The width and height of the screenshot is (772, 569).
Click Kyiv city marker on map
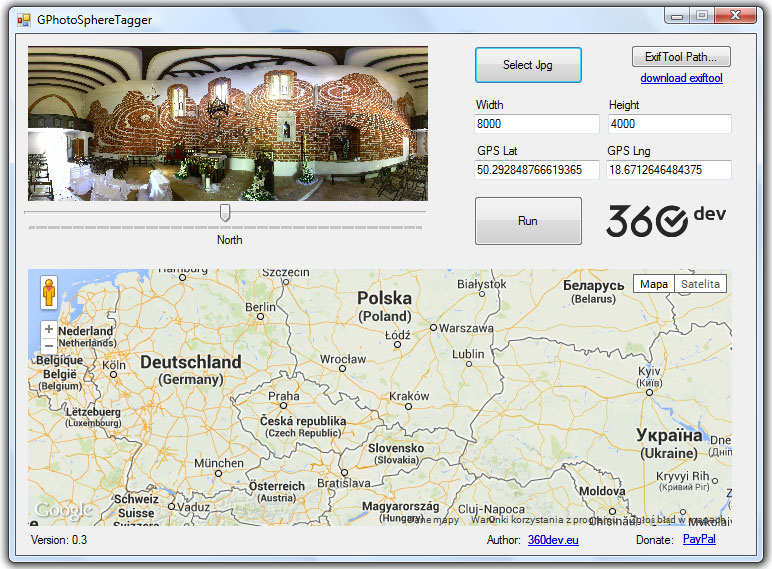tap(649, 392)
